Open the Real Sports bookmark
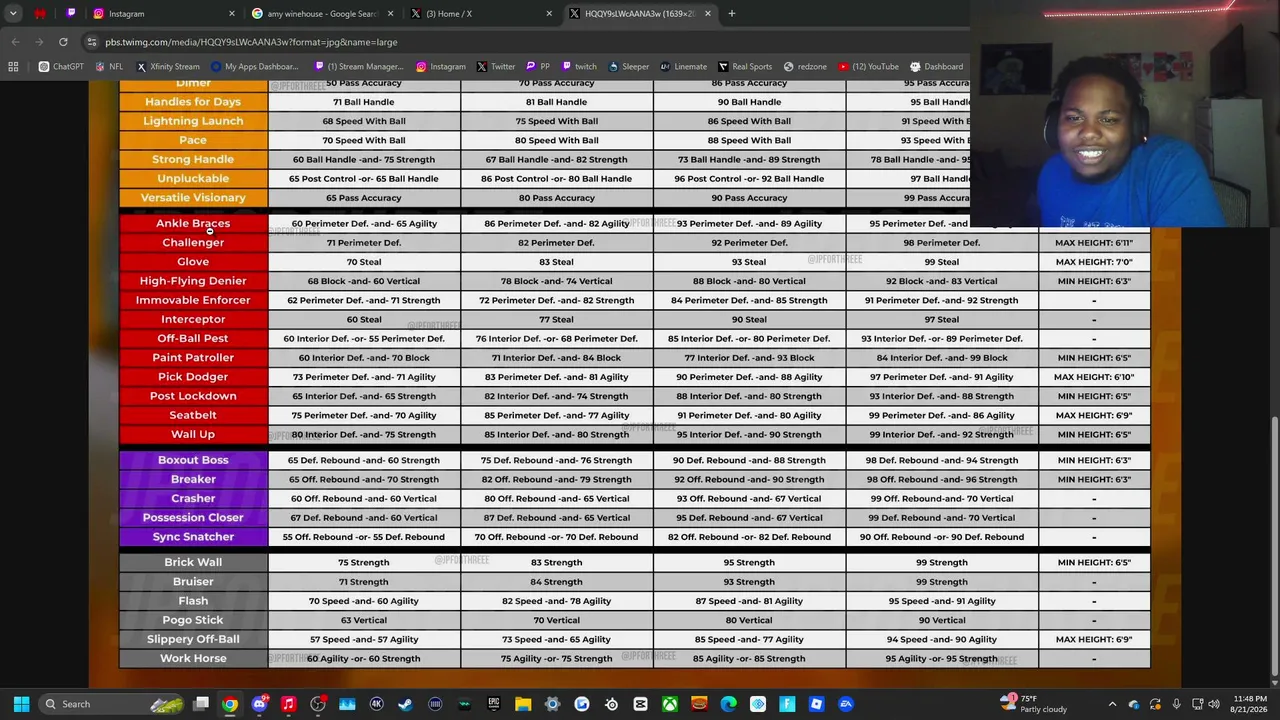This screenshot has width=1280, height=720. 745,67
